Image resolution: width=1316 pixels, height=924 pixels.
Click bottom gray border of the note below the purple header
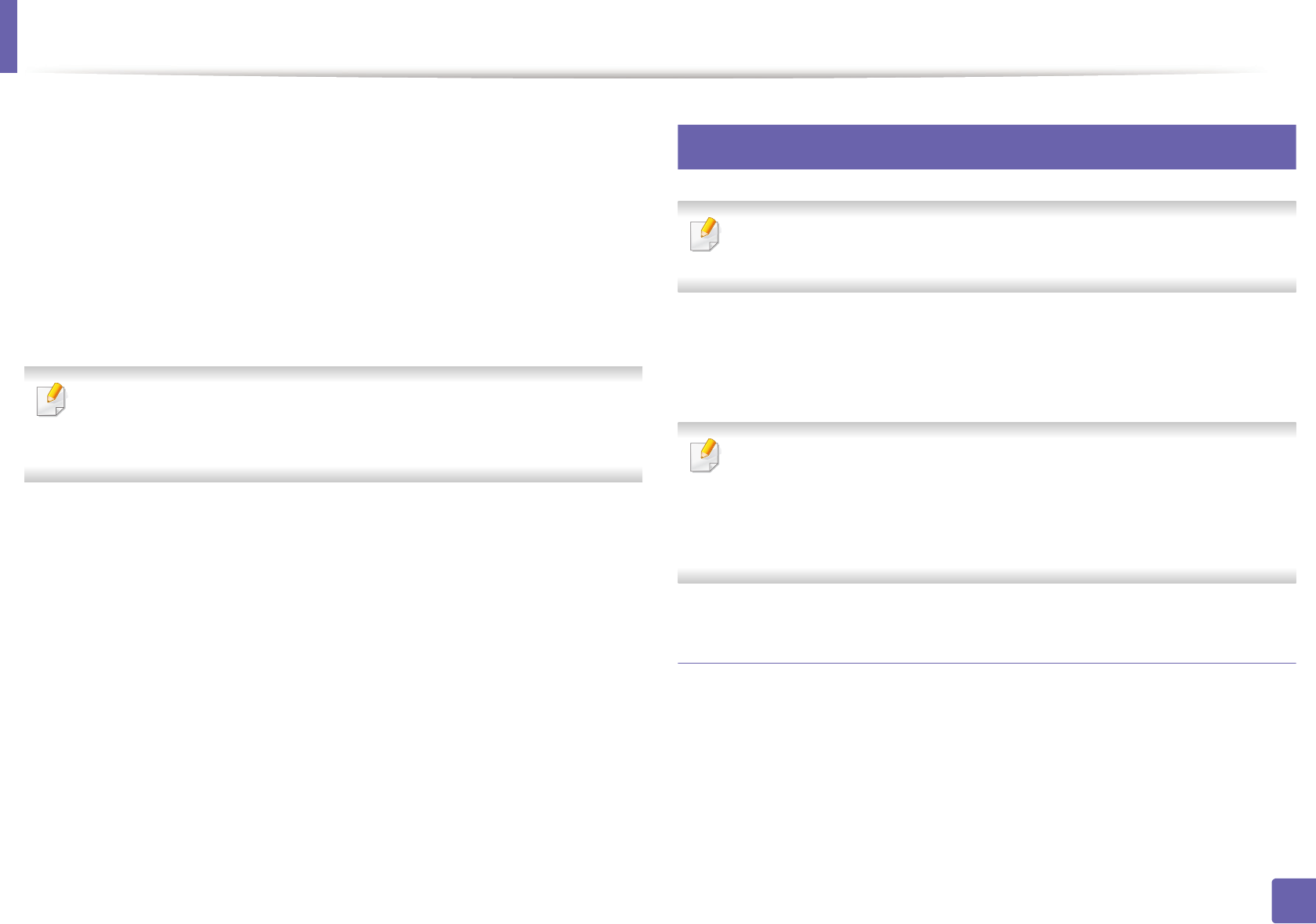click(986, 287)
